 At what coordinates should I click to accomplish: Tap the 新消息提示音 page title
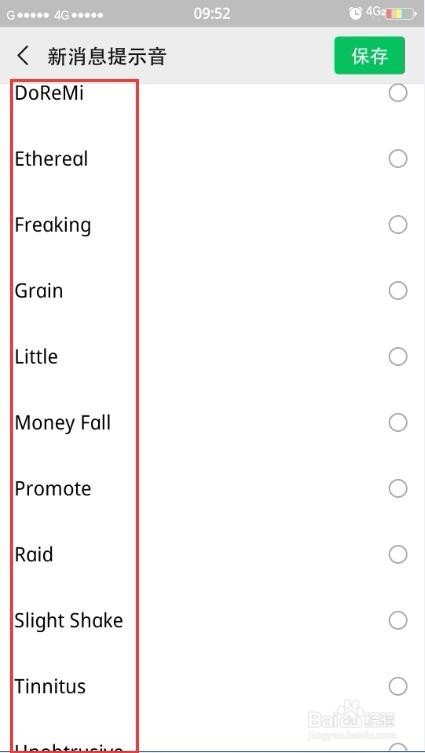[x=107, y=56]
